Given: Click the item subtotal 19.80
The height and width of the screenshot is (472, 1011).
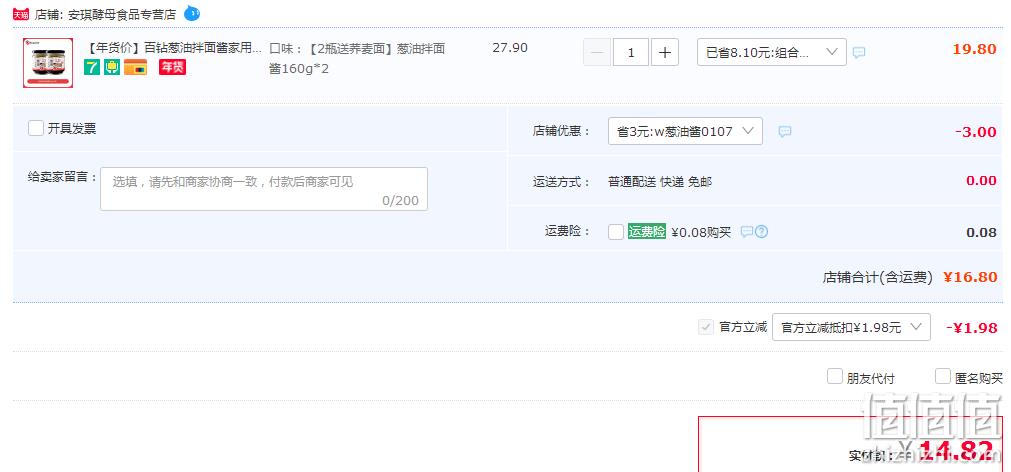Looking at the screenshot, I should point(974,49).
